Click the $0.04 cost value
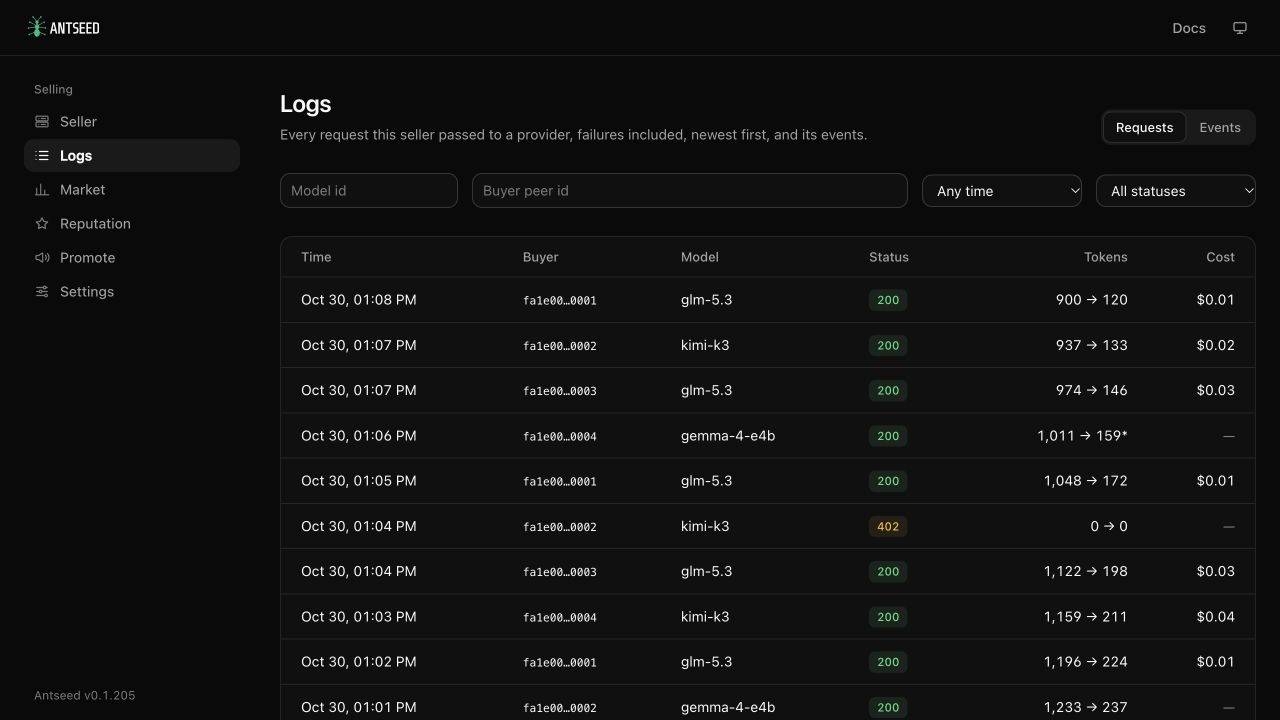 point(1216,617)
